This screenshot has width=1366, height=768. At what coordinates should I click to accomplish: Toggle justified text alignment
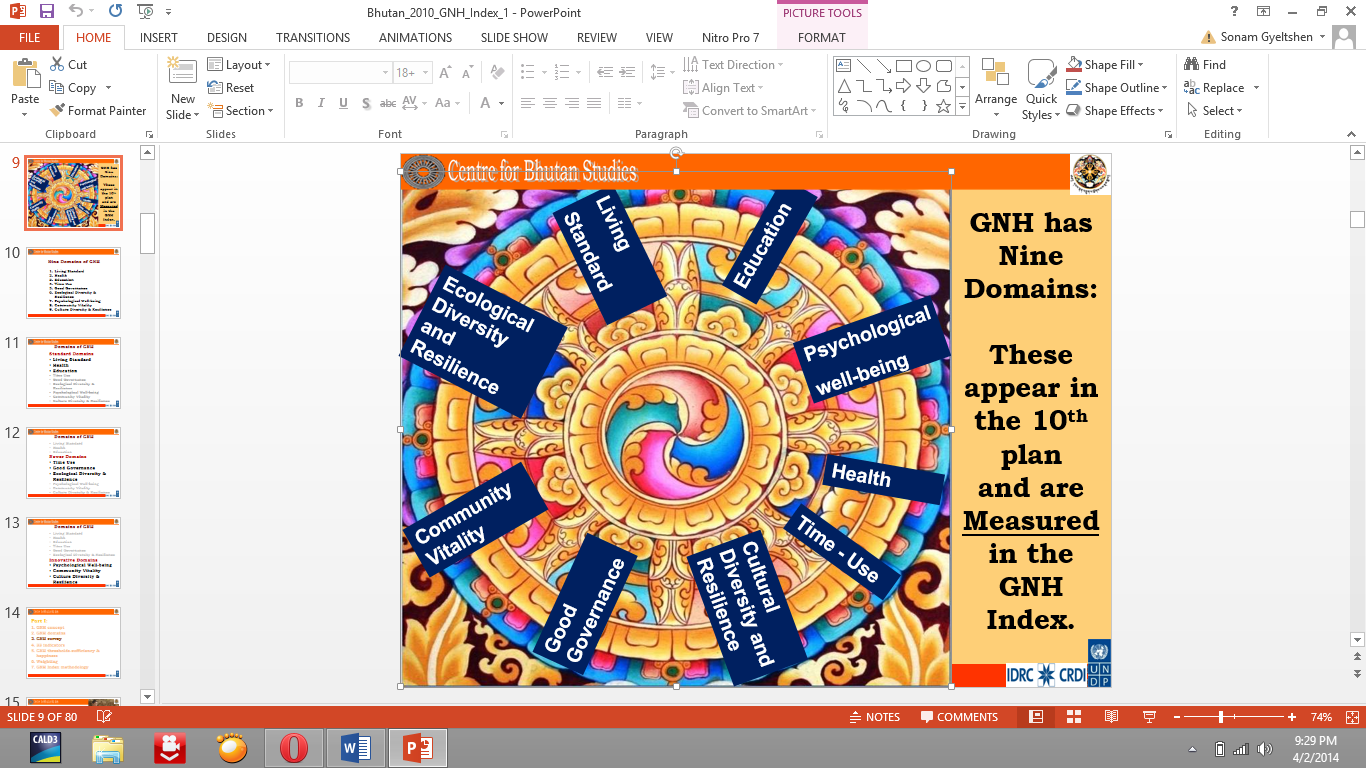click(594, 103)
